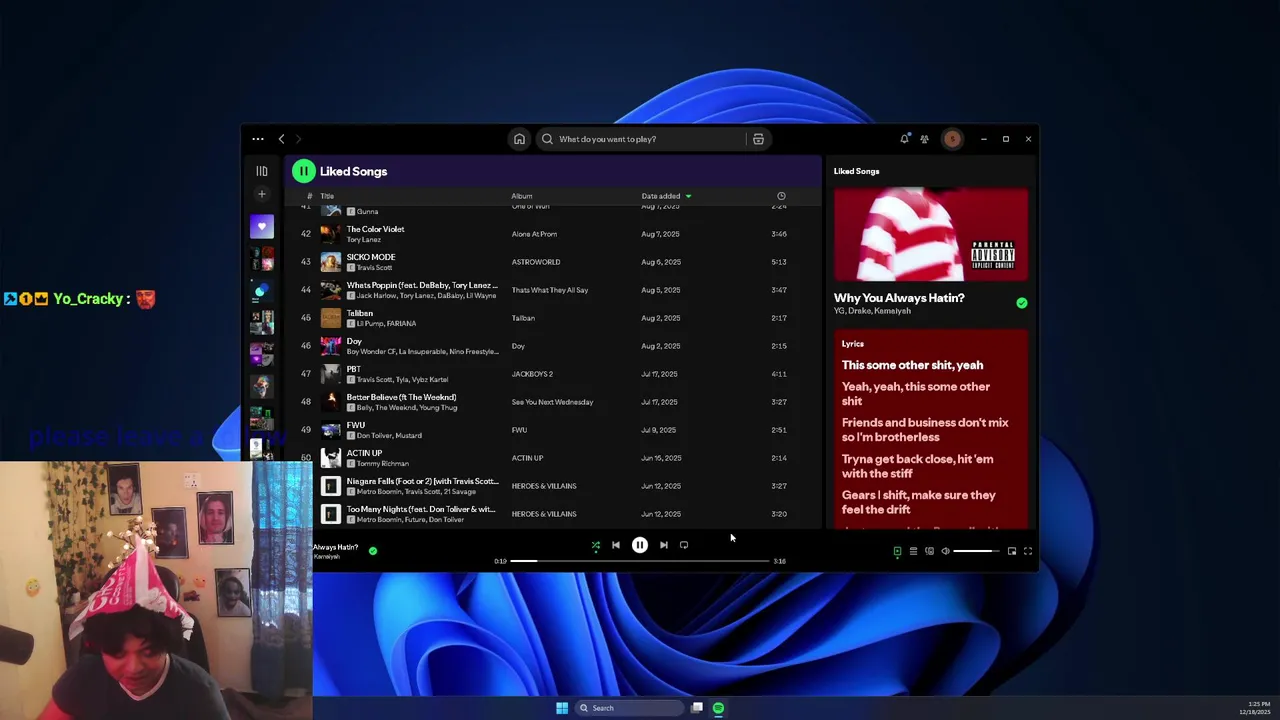Open the mini player icon
Viewport: 1280px width, 720px height.
point(1012,551)
